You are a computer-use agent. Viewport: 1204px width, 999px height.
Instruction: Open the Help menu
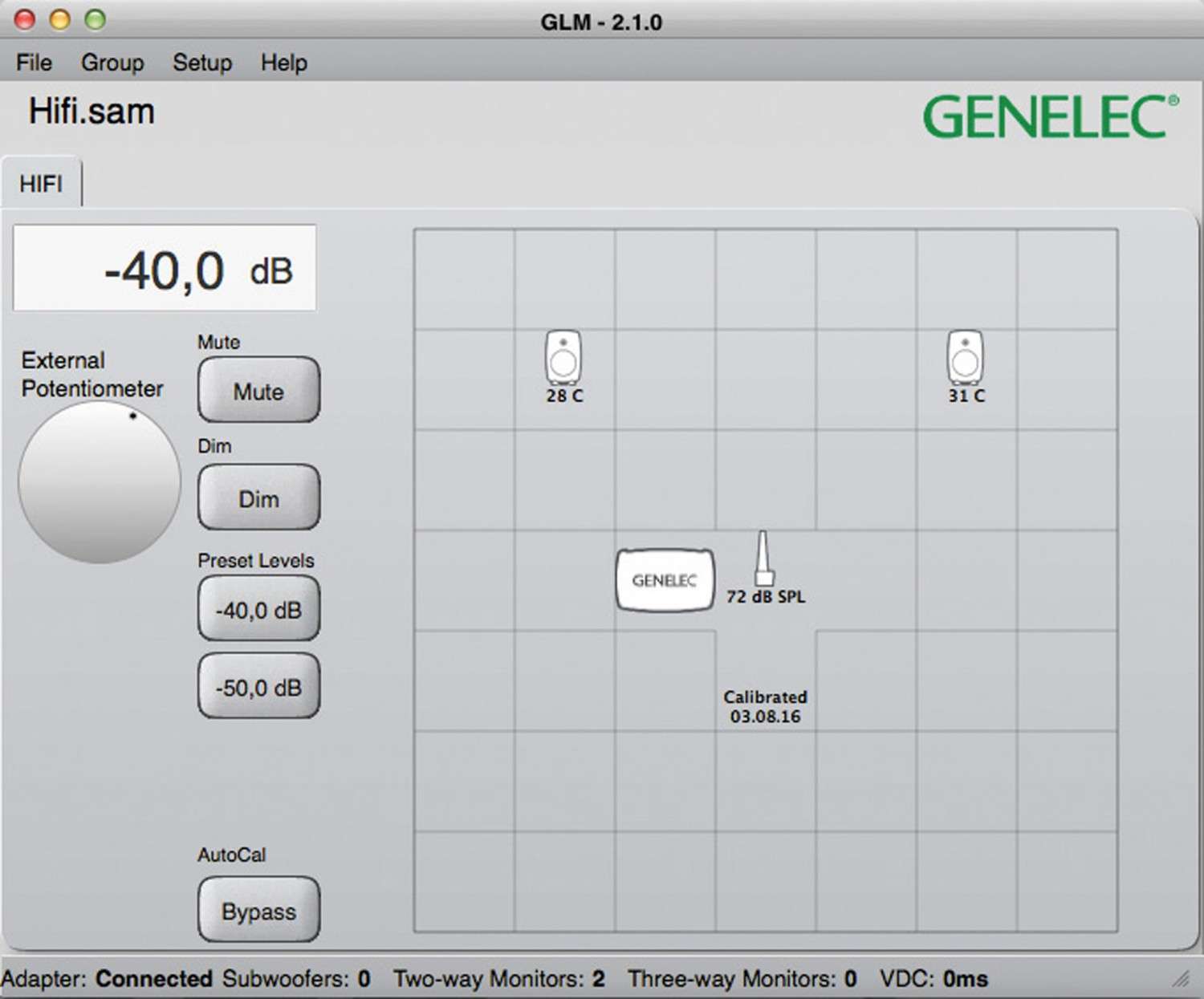pyautogui.click(x=283, y=63)
